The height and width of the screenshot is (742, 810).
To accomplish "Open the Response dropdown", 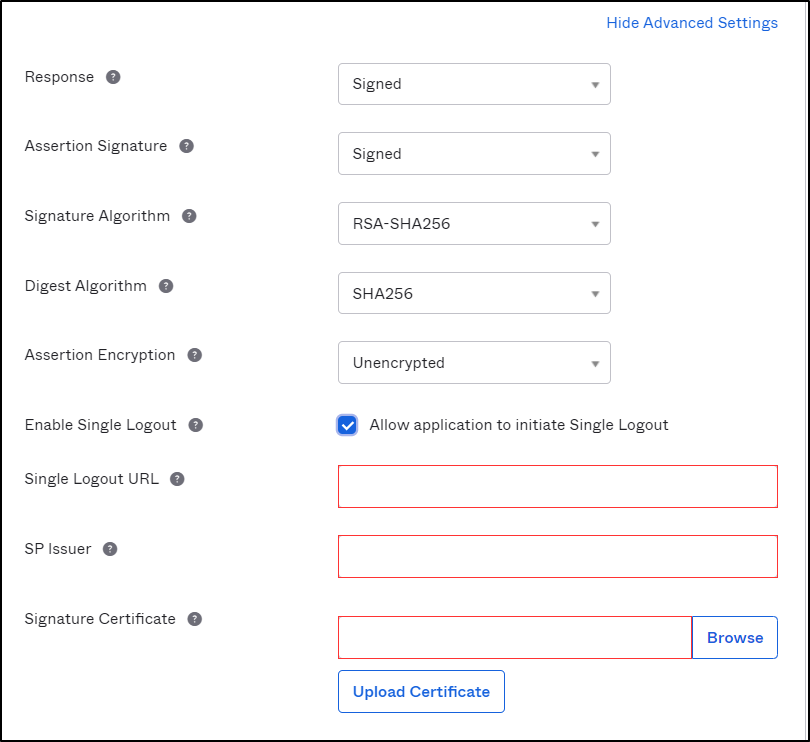I will (474, 84).
